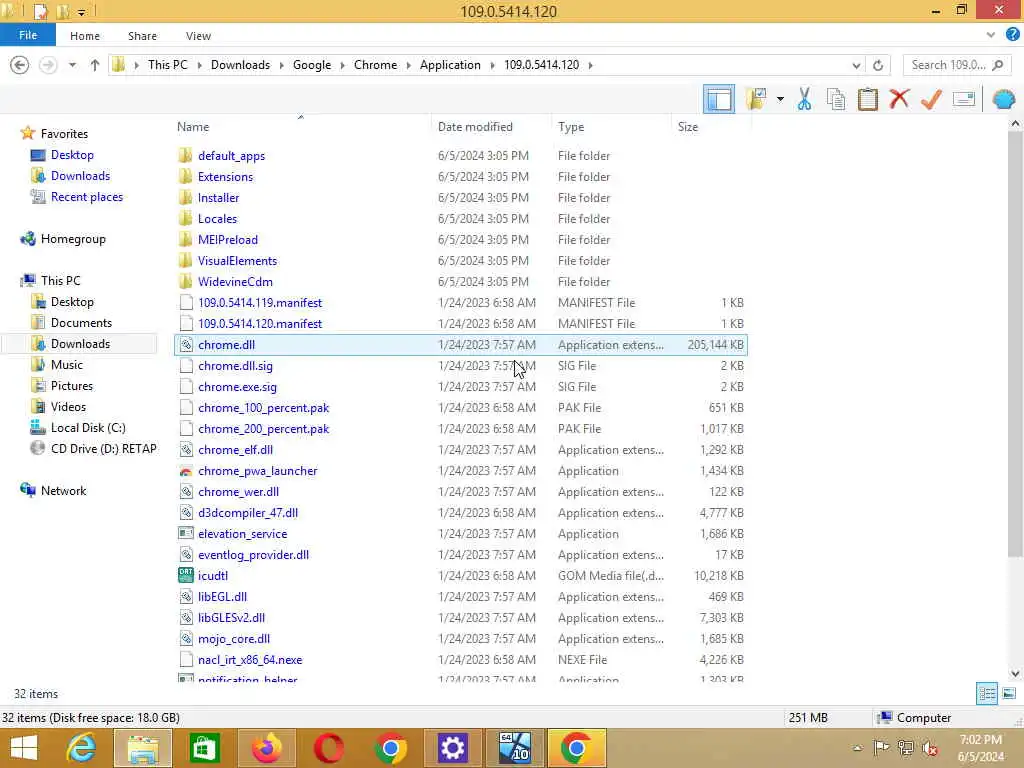
Task: Switch to Details view icon
Action: (987, 694)
